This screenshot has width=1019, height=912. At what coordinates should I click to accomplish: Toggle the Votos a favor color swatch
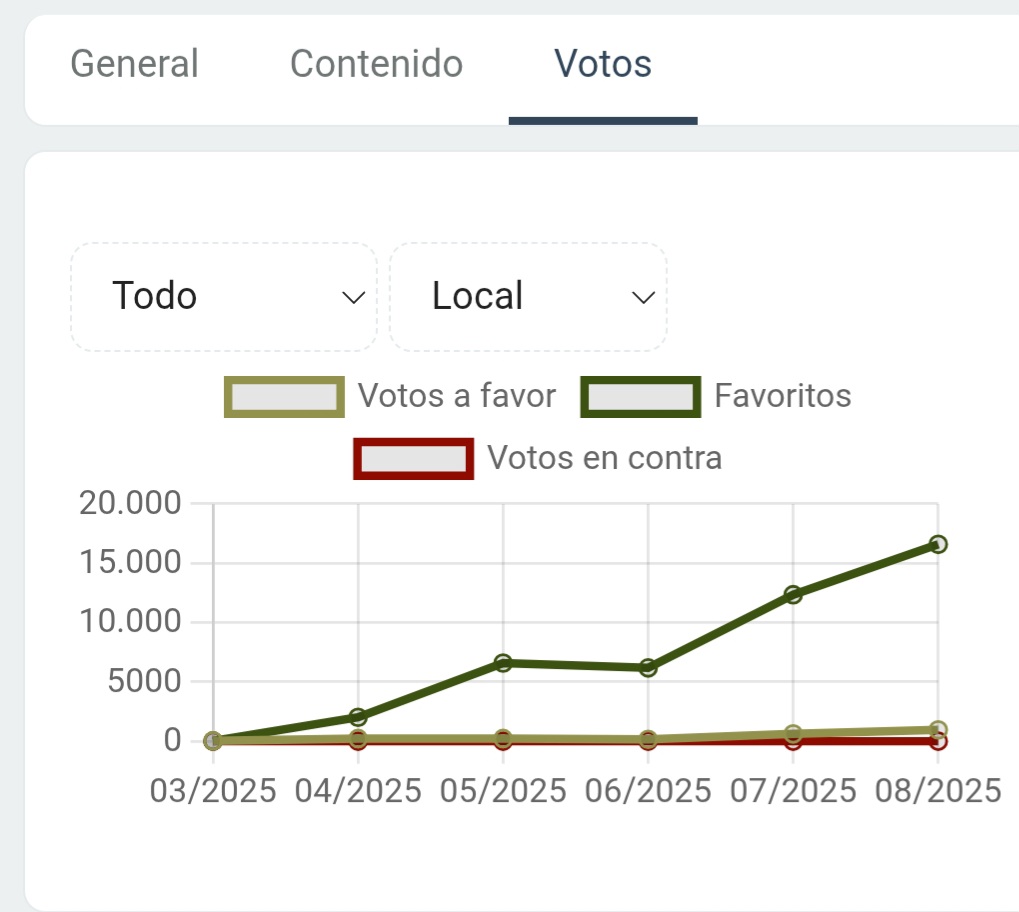click(285, 397)
